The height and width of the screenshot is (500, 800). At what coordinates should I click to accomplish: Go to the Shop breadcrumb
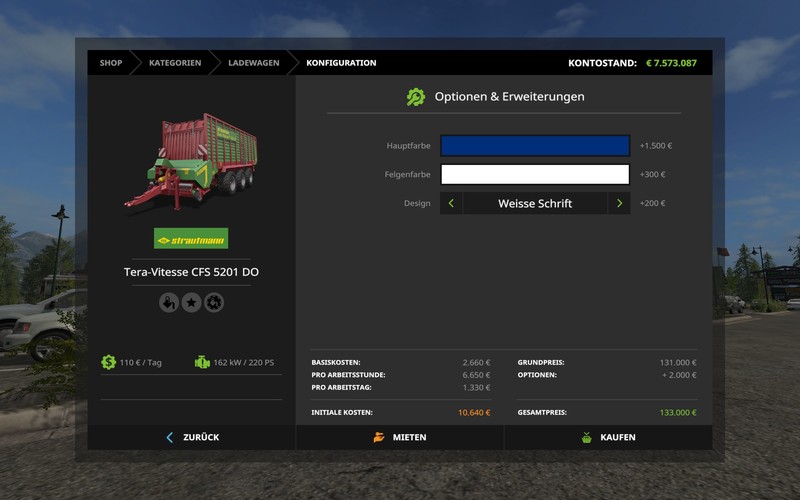(110, 63)
